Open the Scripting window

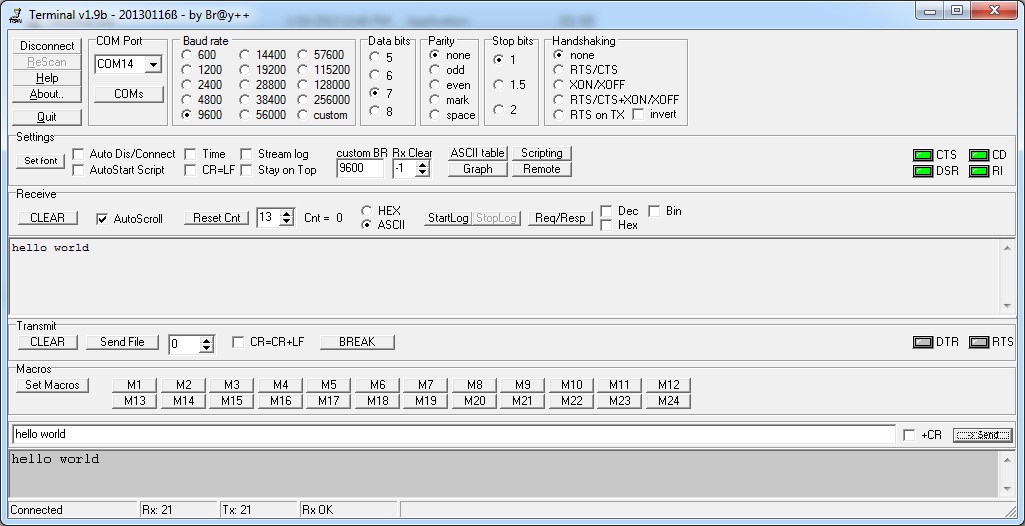(x=542, y=153)
